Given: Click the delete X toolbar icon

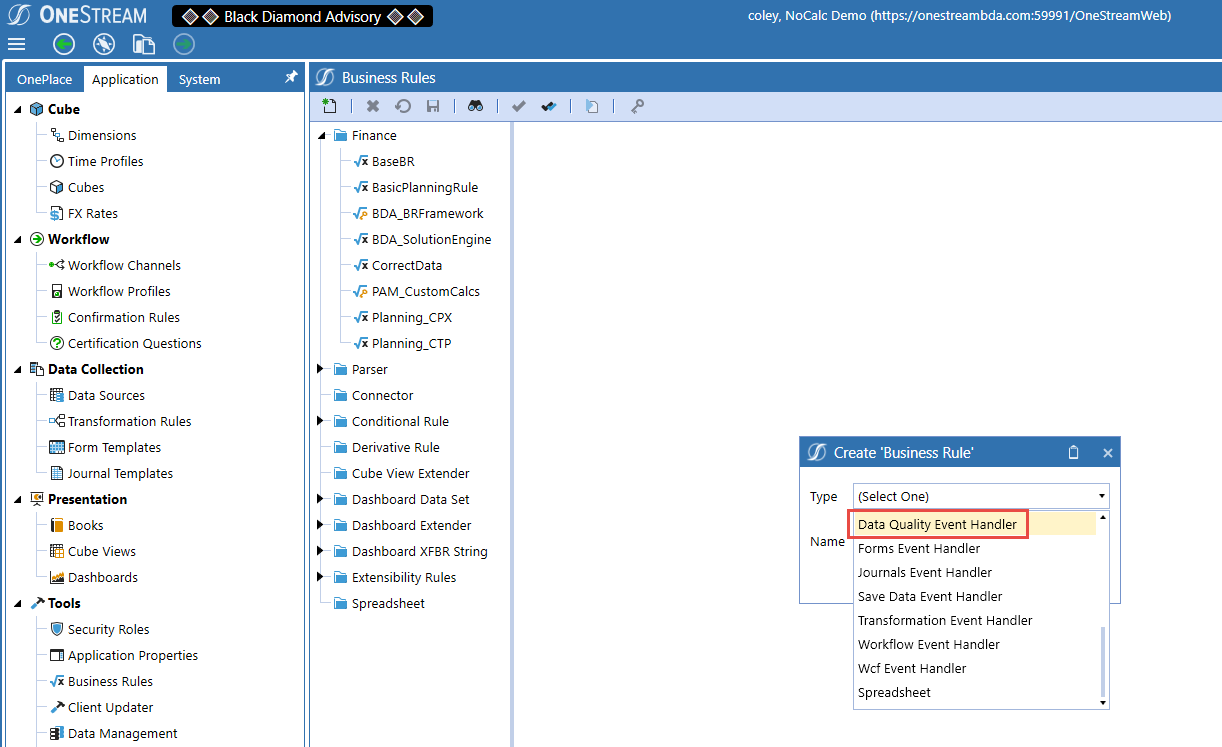Looking at the screenshot, I should click(373, 106).
